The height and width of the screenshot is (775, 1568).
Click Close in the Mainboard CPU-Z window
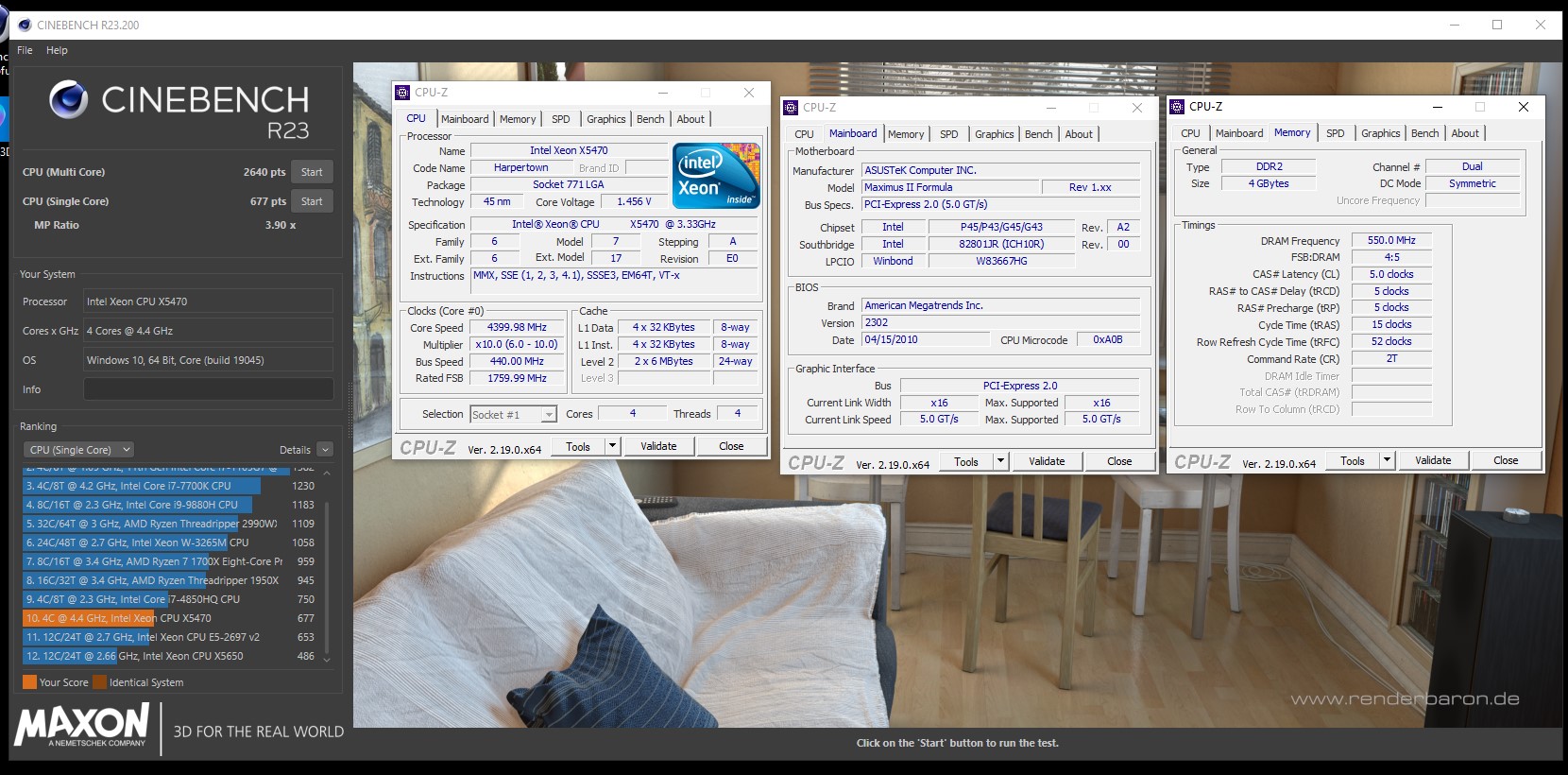(1119, 461)
